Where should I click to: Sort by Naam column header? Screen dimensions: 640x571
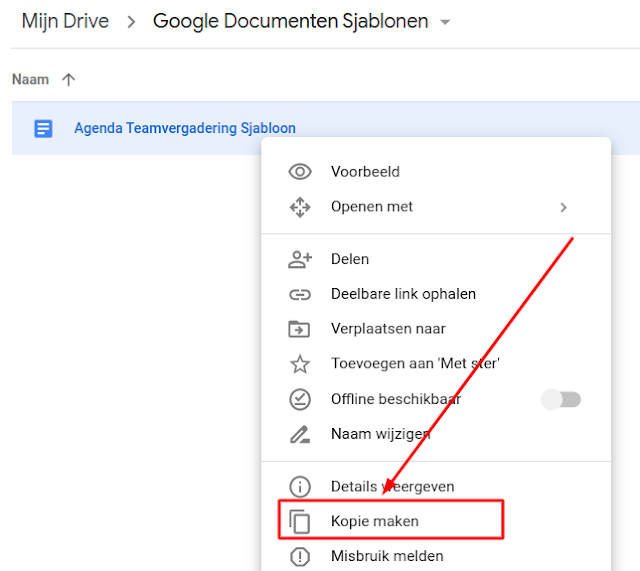pyautogui.click(x=31, y=79)
